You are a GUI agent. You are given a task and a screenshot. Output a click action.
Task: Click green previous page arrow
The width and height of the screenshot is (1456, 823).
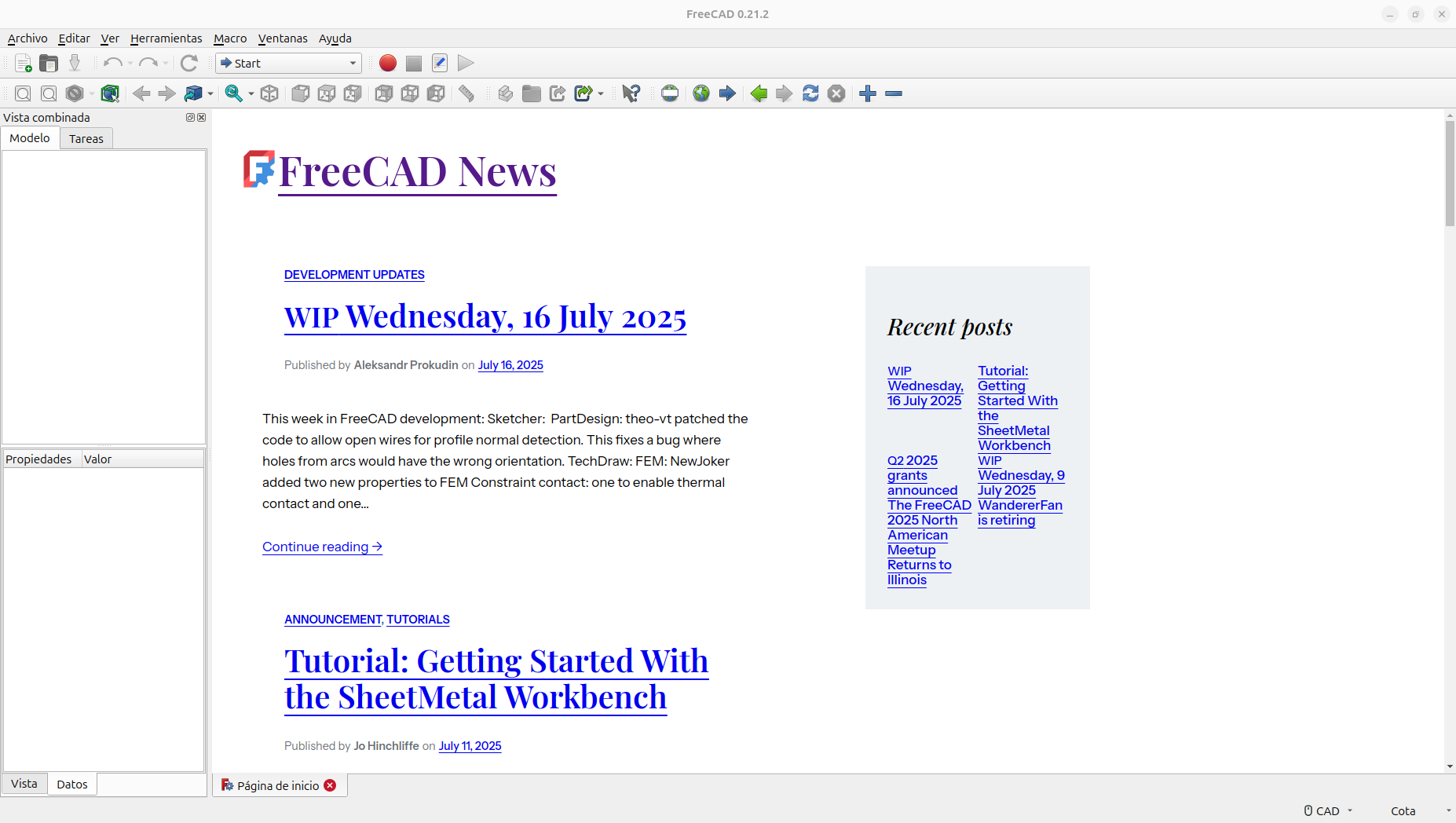point(759,94)
